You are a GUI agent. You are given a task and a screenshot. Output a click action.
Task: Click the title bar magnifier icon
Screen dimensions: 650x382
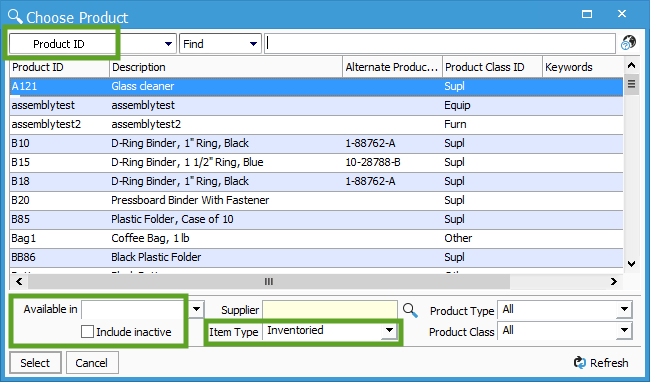coord(15,17)
